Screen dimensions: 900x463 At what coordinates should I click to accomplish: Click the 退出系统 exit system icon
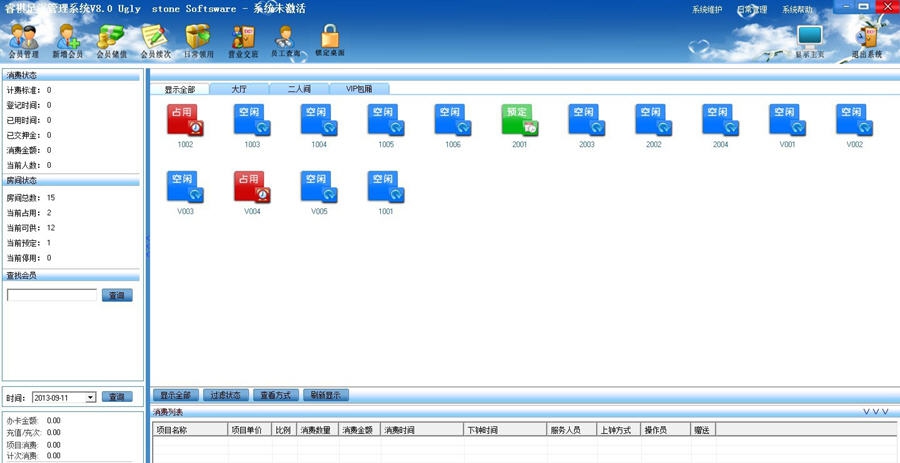[866, 40]
